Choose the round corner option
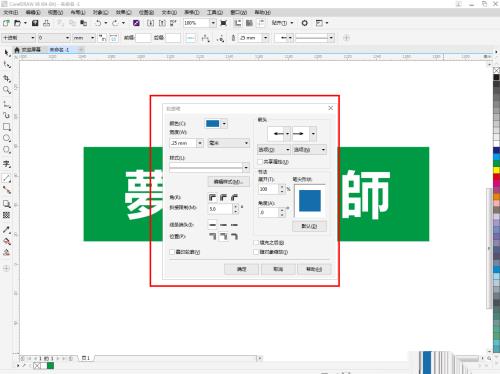 tap(223, 197)
